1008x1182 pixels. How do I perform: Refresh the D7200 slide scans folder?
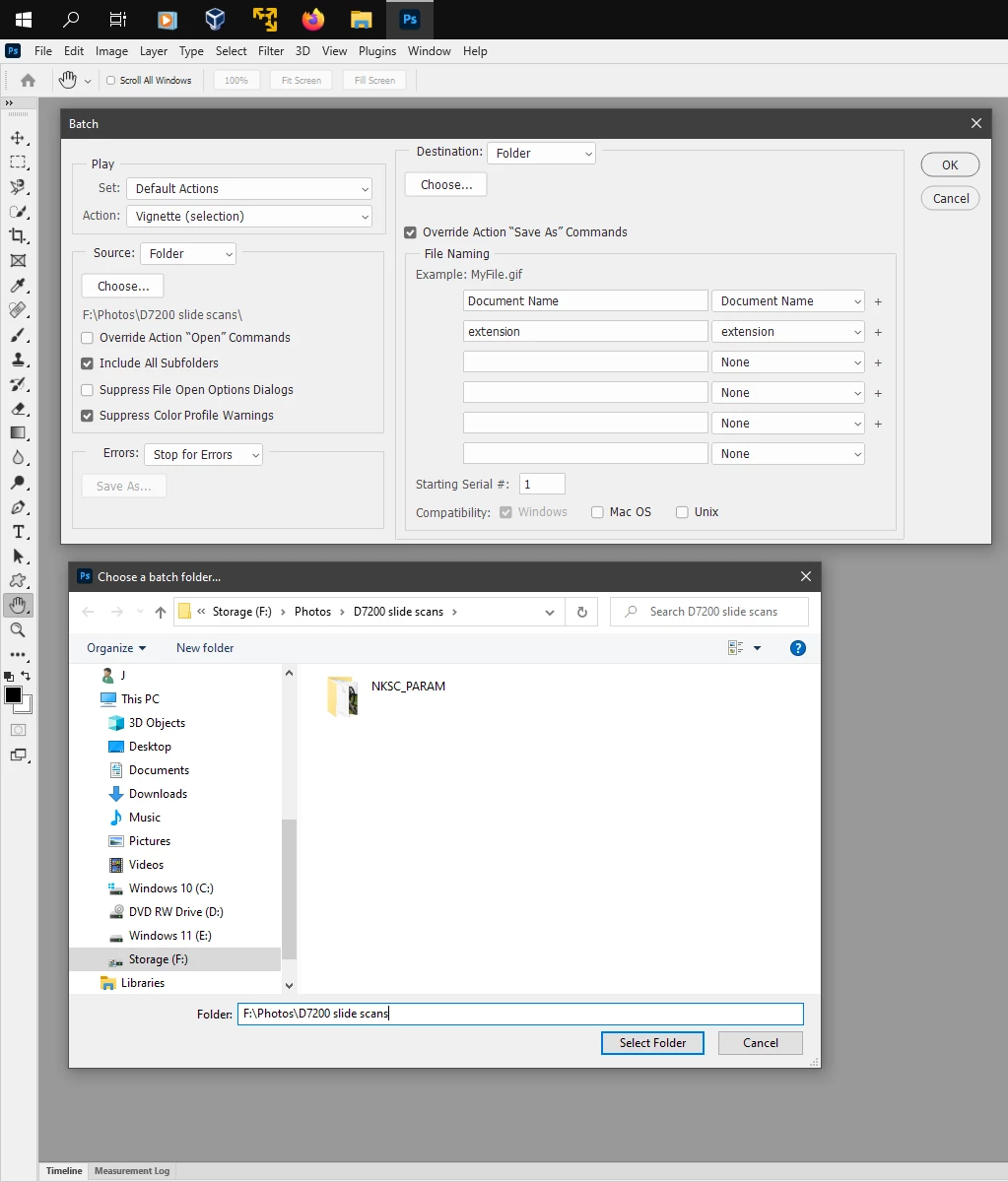tap(581, 612)
